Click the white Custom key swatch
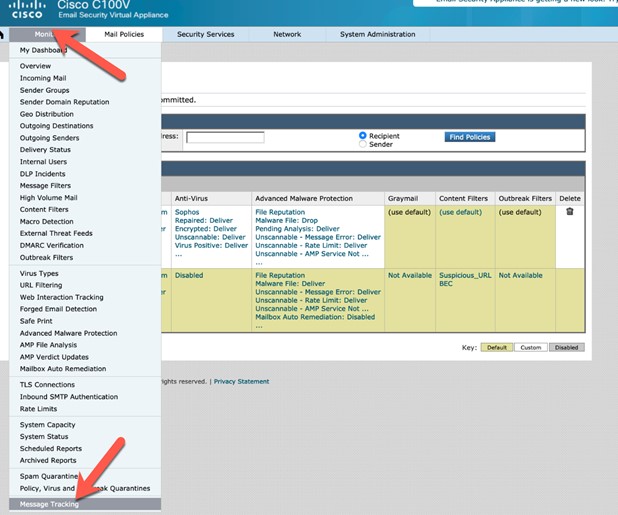Image resolution: width=618 pixels, height=515 pixels. [531, 348]
